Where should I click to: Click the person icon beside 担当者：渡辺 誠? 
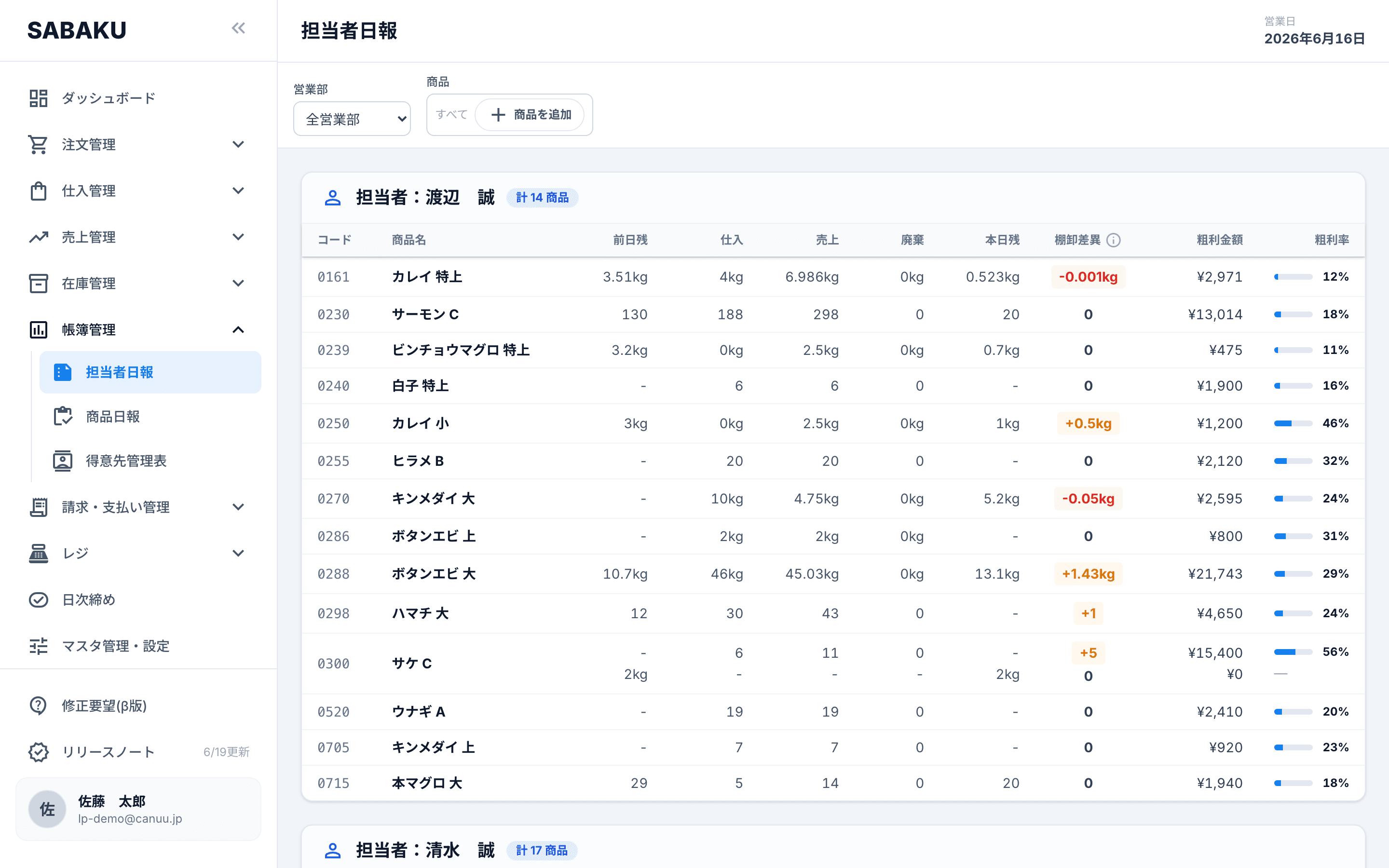point(332,198)
